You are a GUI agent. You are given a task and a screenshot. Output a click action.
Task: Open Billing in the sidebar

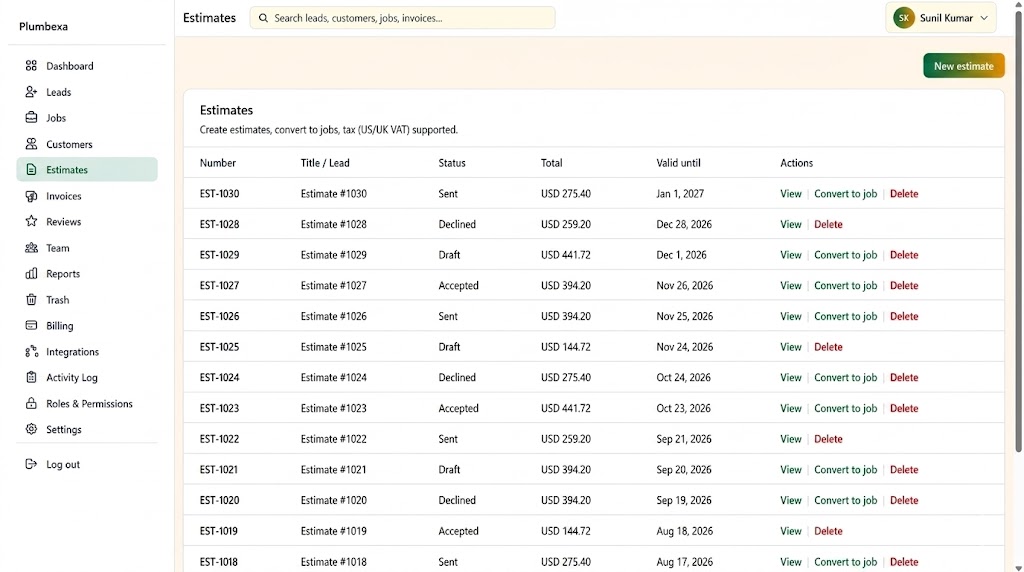click(87, 325)
